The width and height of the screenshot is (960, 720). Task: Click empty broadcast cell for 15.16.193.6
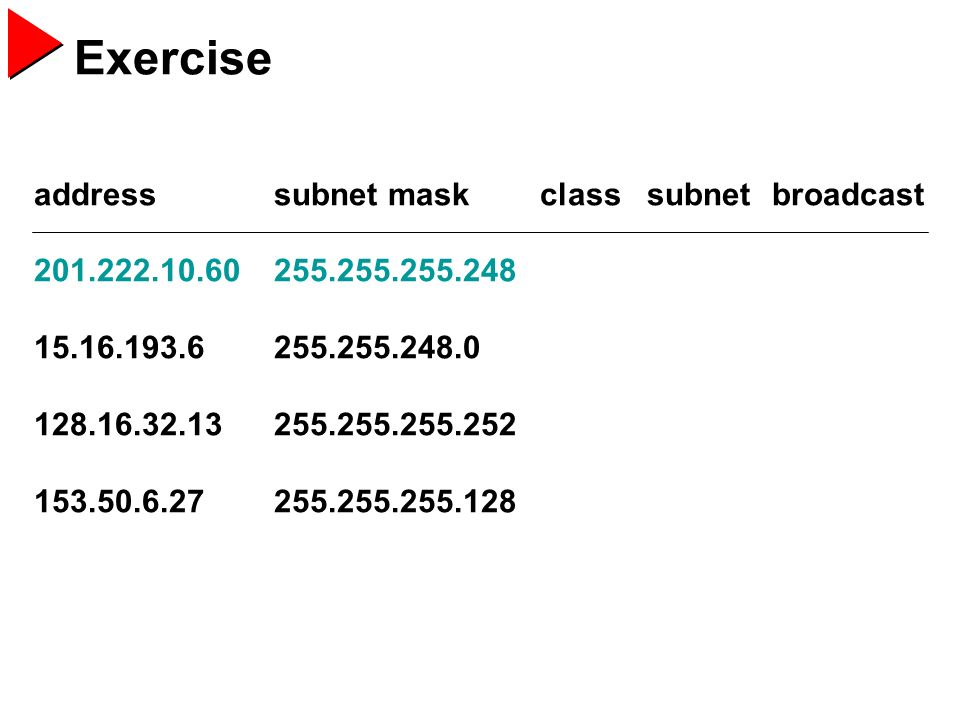pyautogui.click(x=848, y=347)
